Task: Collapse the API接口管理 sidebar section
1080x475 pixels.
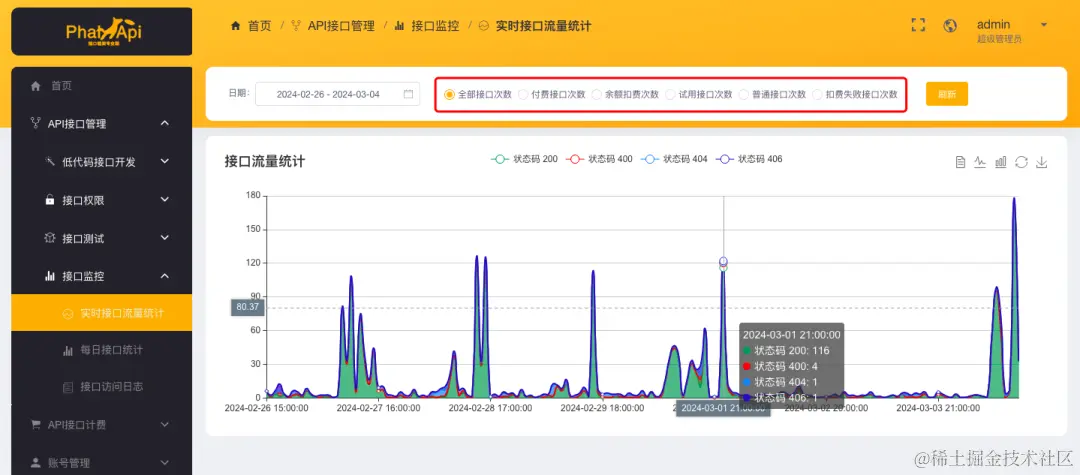Action: pyautogui.click(x=165, y=124)
